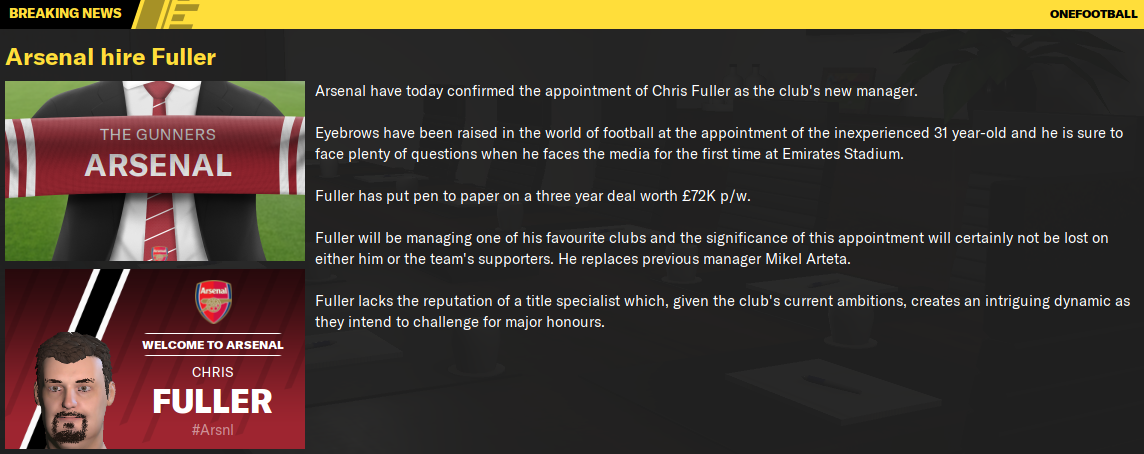Click the red striped tie in the image

157,211
